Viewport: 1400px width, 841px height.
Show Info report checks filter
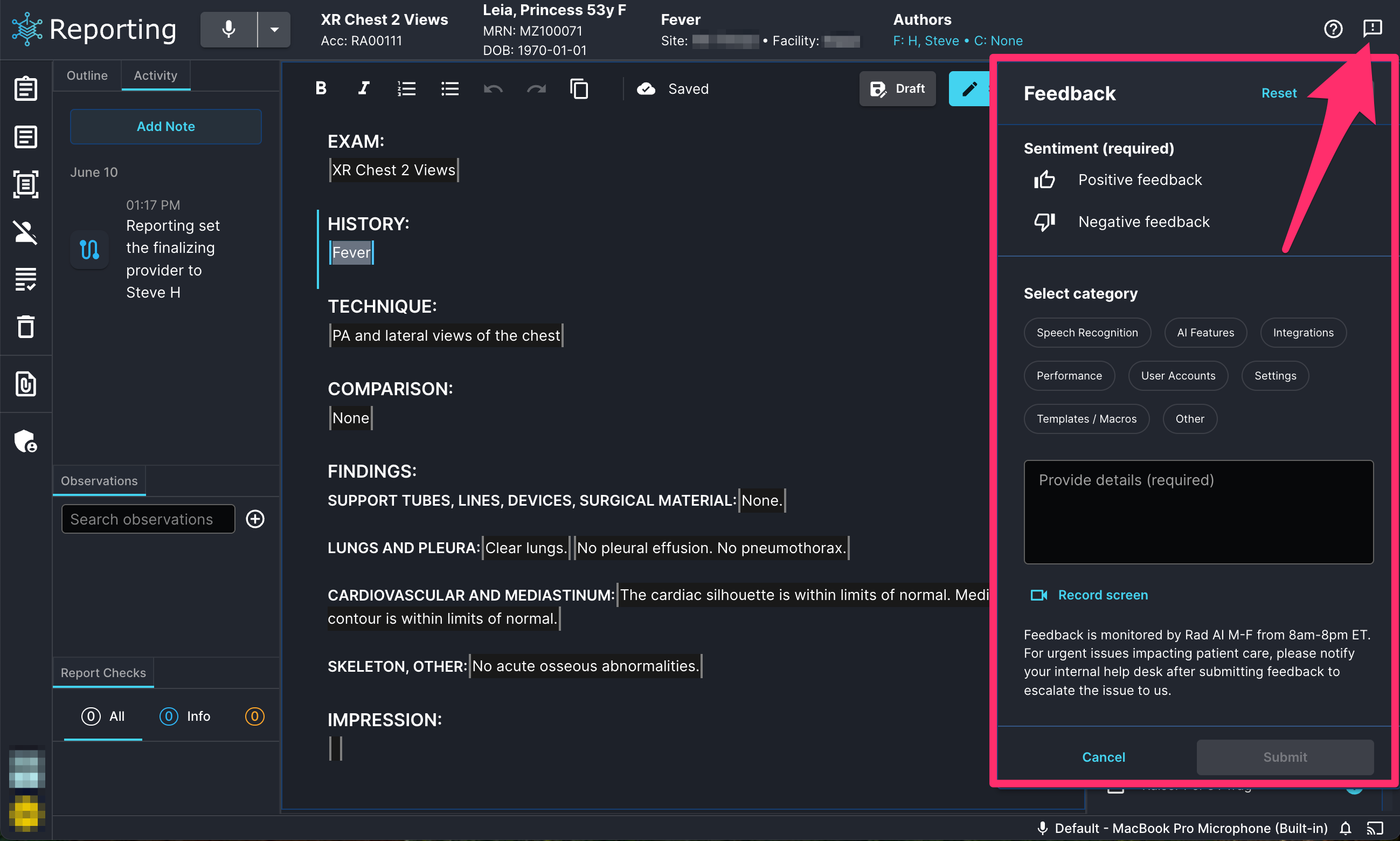[185, 716]
